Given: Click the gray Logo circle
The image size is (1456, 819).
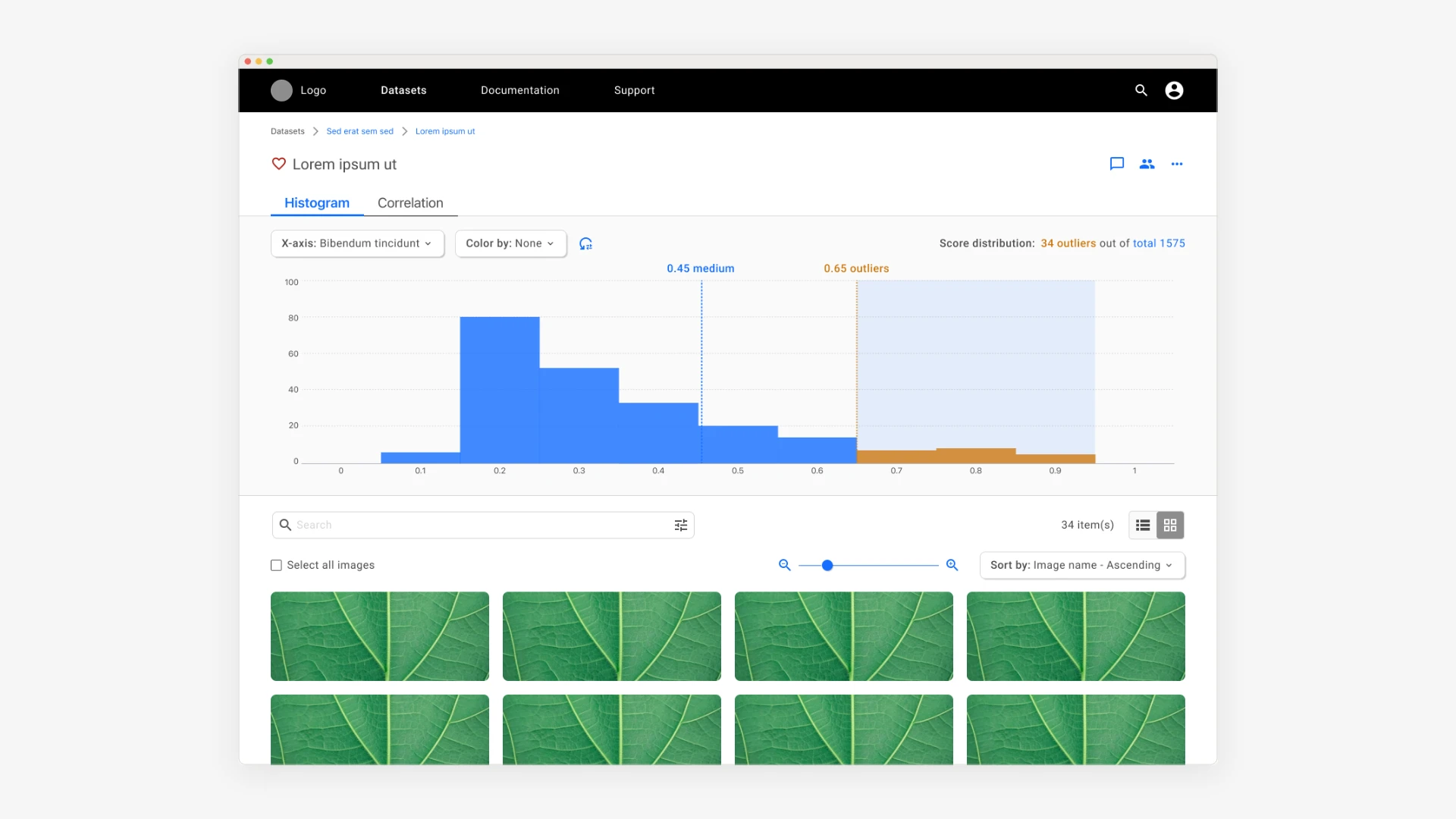Looking at the screenshot, I should coord(281,90).
